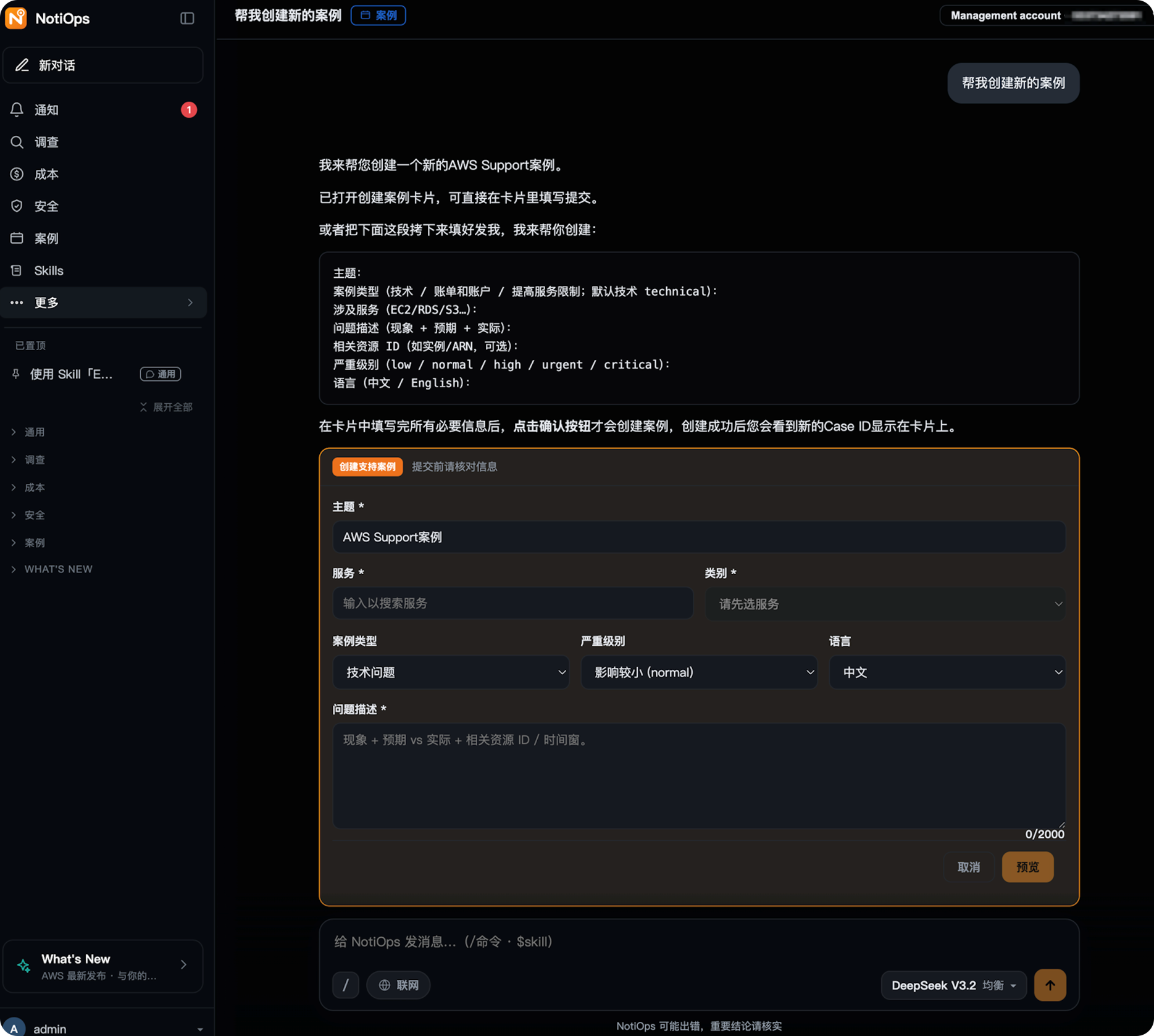Open the 类别 dropdown
1154x1036 pixels.
[885, 604]
